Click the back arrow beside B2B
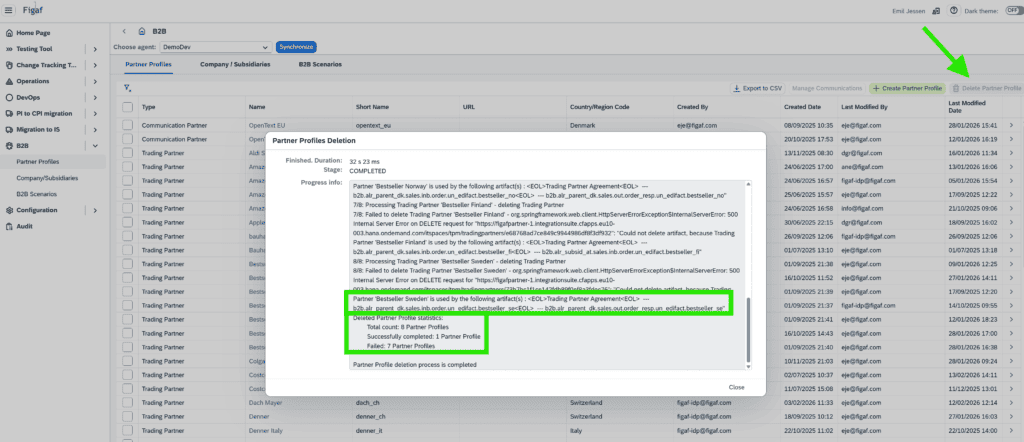1024x442 pixels. 124,31
